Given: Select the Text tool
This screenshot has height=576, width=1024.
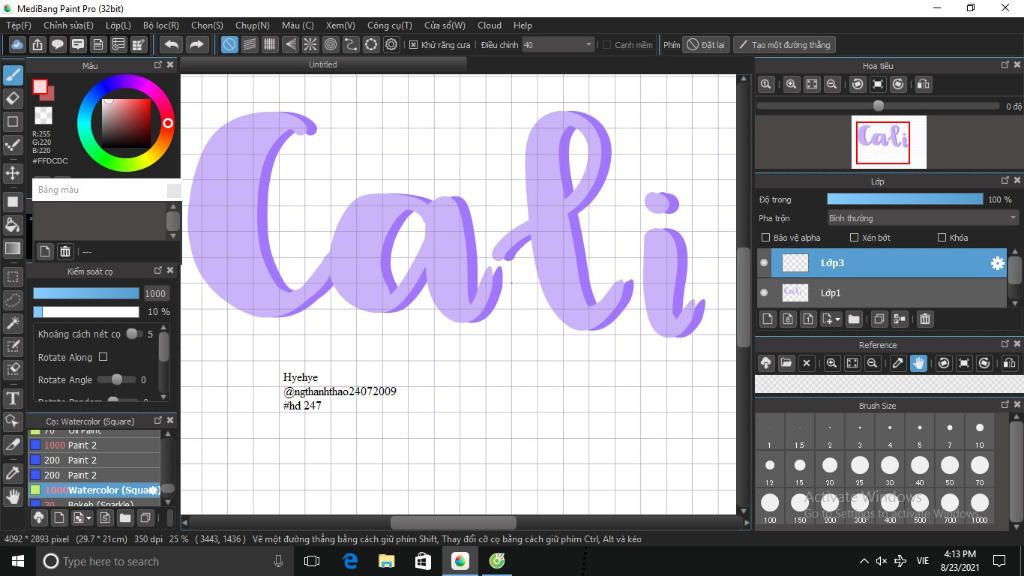Looking at the screenshot, I should [13, 398].
